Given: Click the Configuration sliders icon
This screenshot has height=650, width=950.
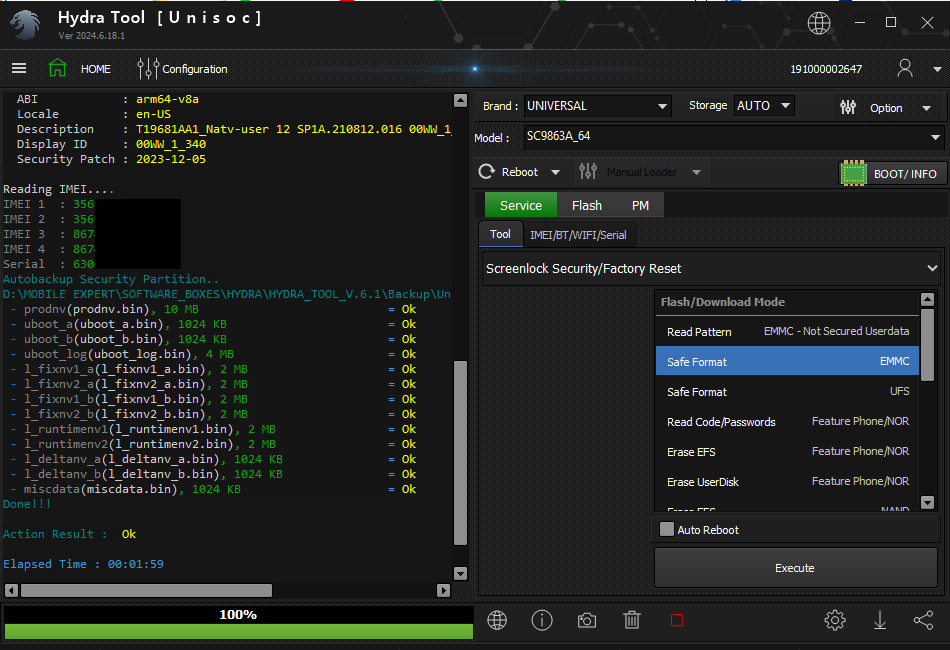Looking at the screenshot, I should pyautogui.click(x=148, y=68).
